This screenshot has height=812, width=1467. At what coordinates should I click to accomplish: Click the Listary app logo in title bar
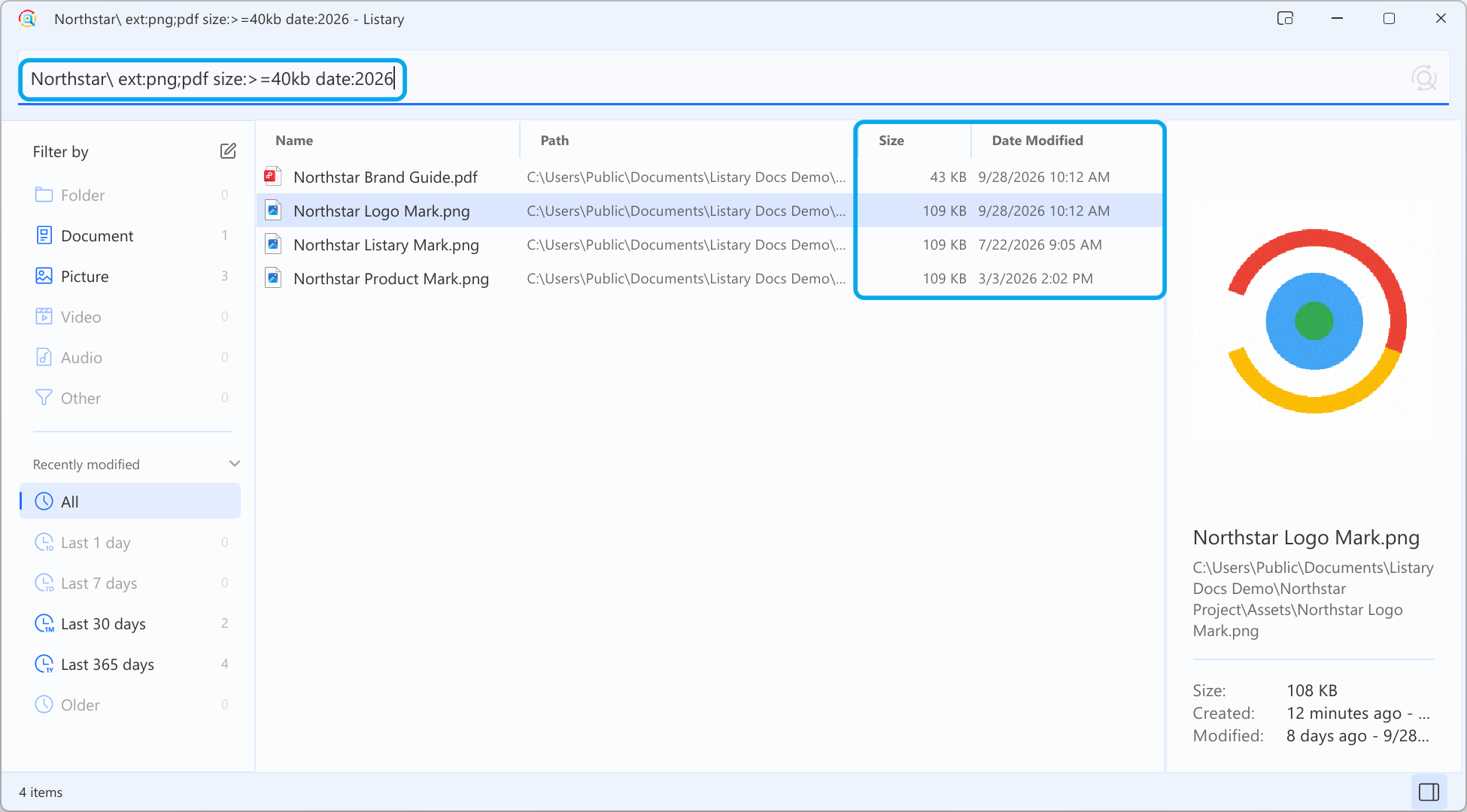click(28, 19)
